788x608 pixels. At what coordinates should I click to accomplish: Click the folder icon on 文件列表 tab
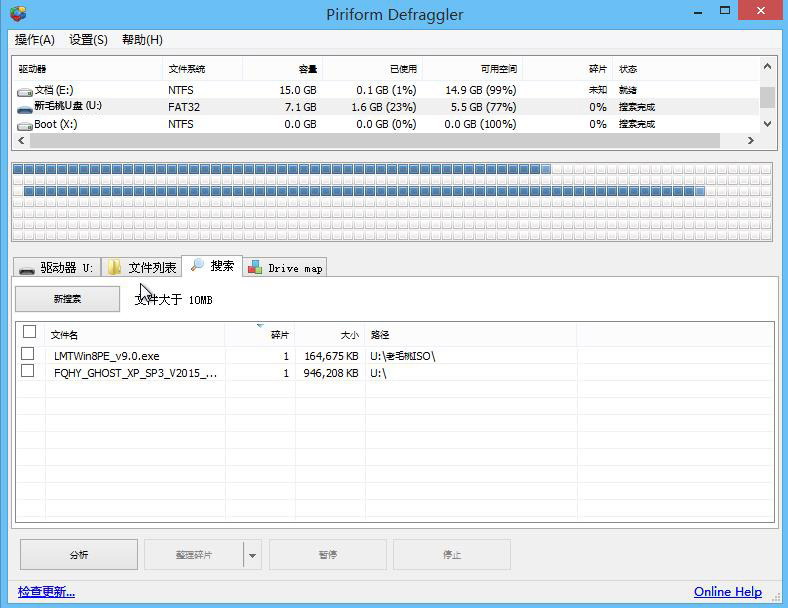coord(115,267)
